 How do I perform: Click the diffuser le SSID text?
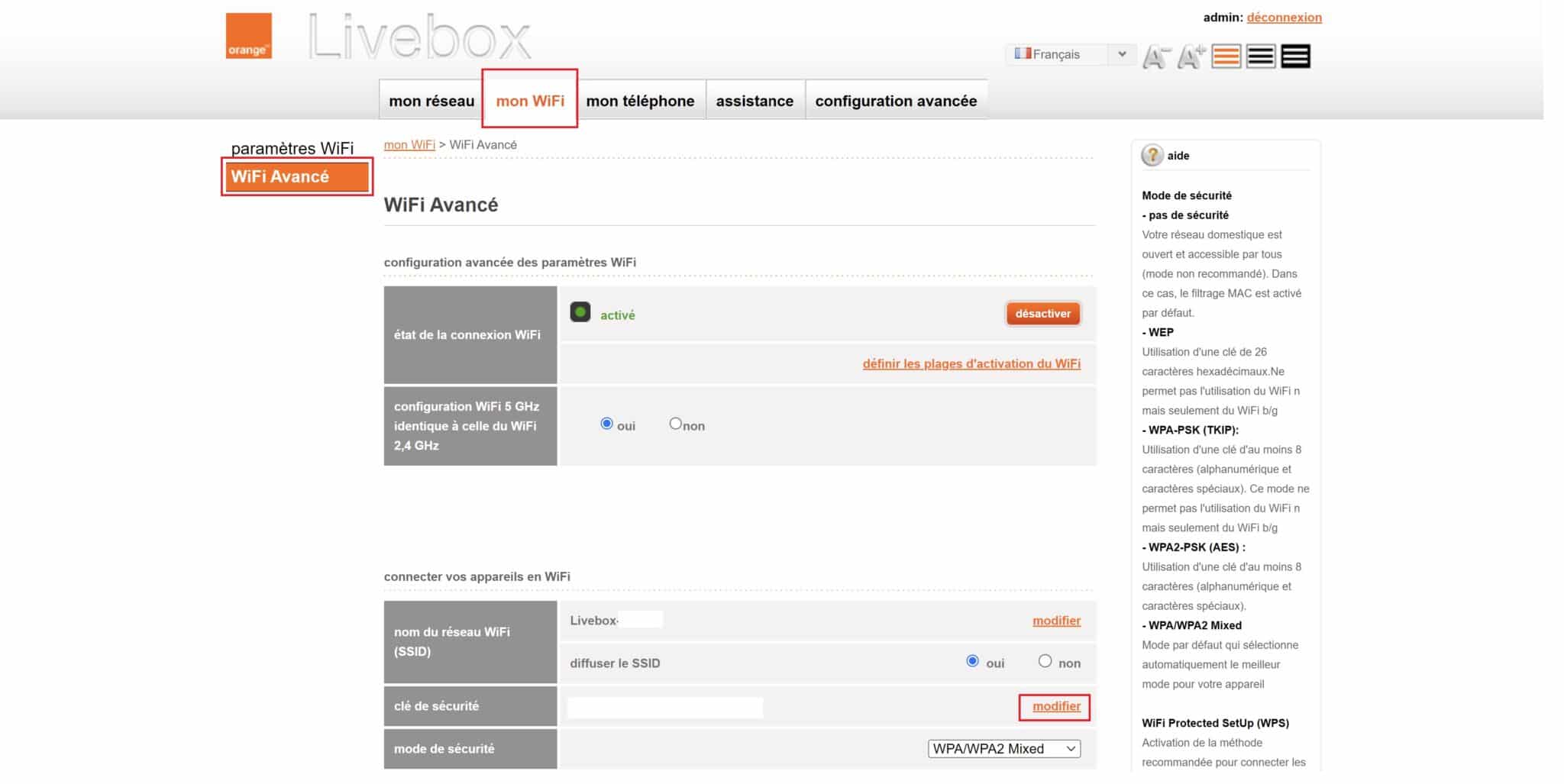615,663
